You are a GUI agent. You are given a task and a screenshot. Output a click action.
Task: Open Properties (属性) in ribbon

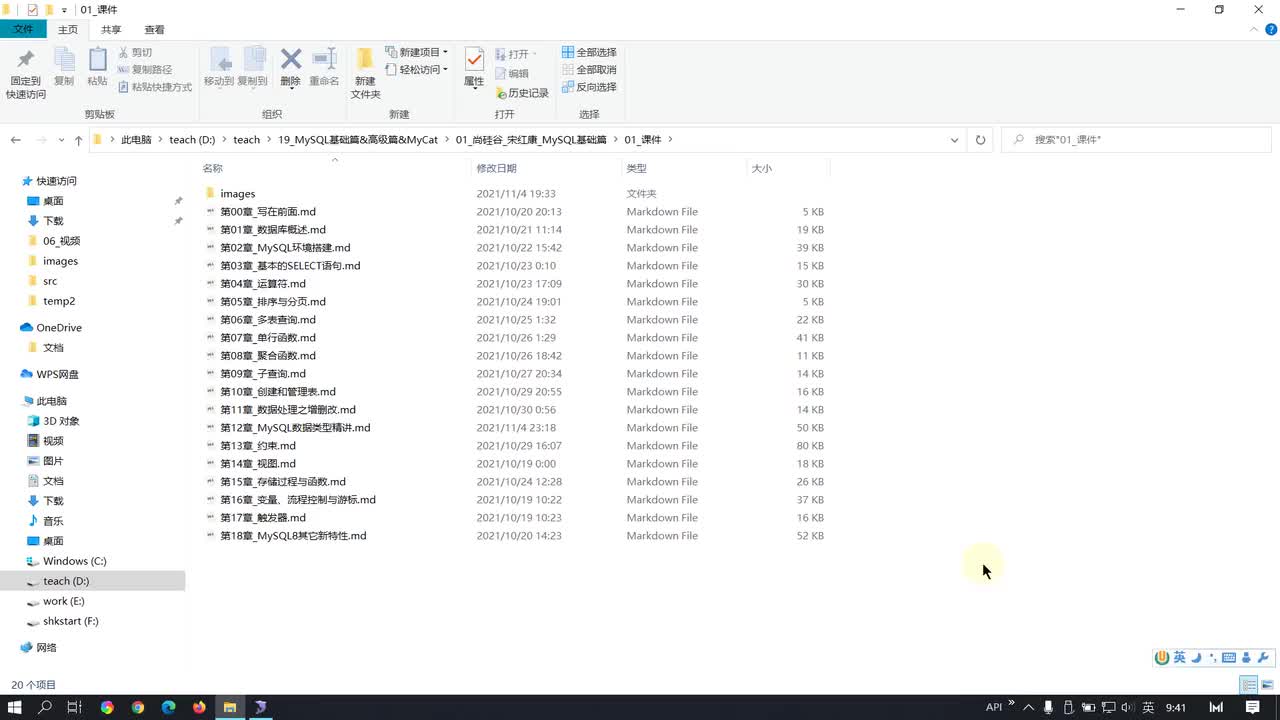(x=474, y=66)
